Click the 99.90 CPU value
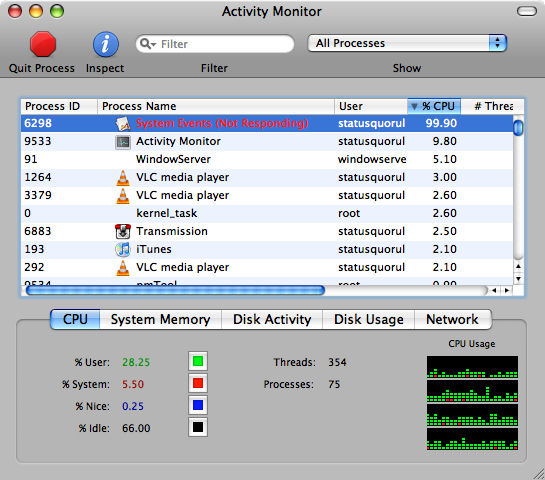 click(441, 123)
